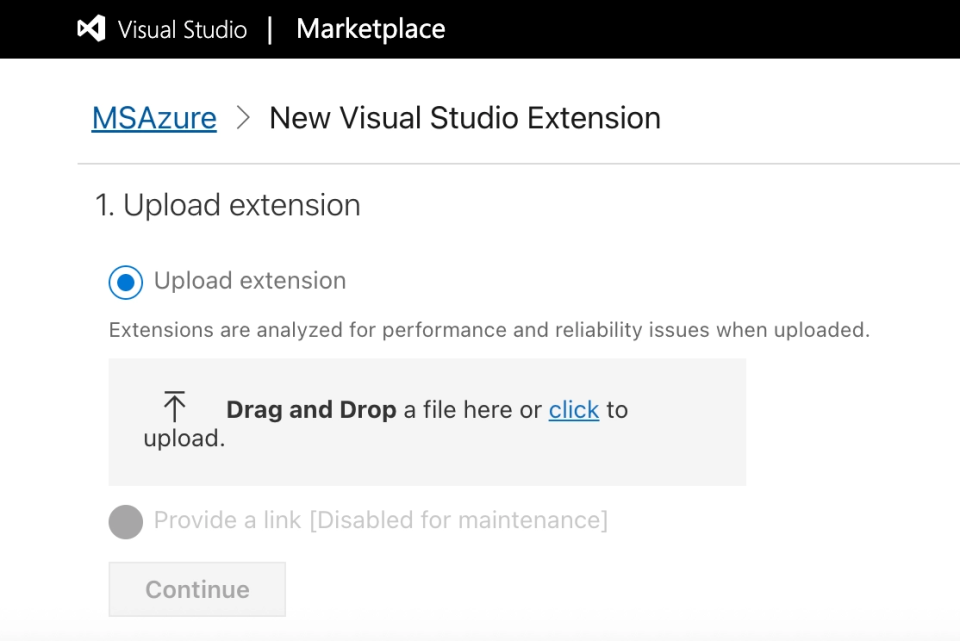The image size is (960, 641).
Task: Click the breadcrumb chevron separator after MSAzure
Action: [x=244, y=118]
